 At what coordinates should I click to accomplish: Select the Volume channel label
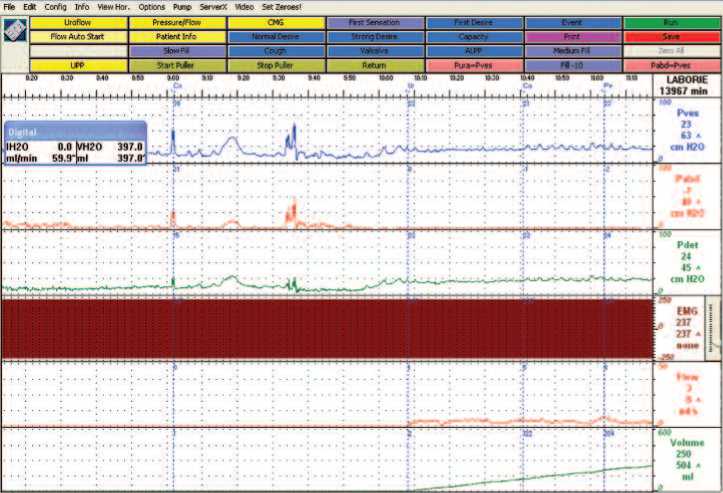point(687,443)
